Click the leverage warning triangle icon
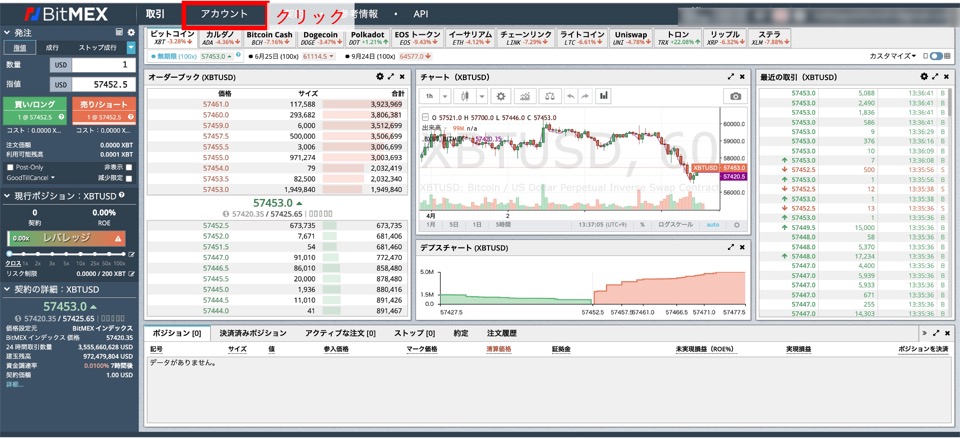The image size is (960, 438). (x=118, y=238)
